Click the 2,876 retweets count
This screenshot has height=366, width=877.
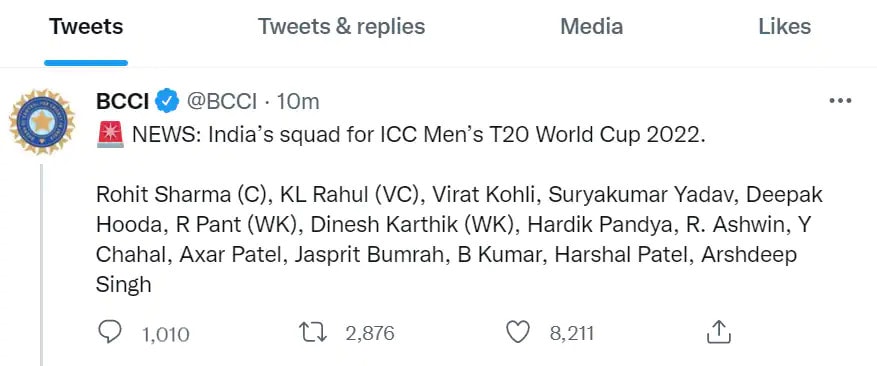coord(370,334)
